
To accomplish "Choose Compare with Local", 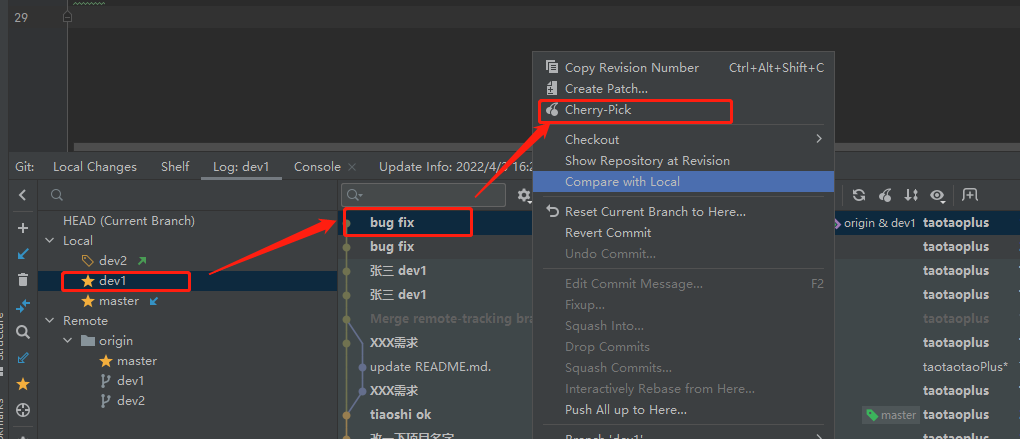I will coord(683,181).
